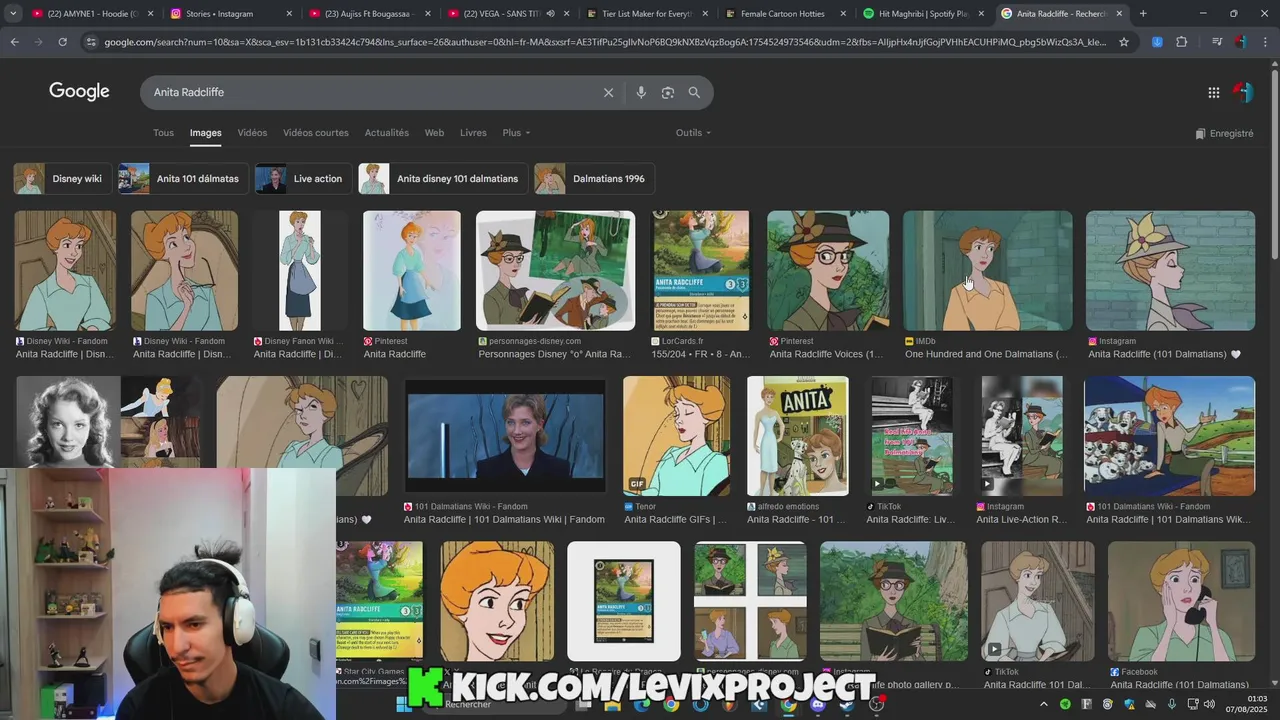Open the Web search tab
The height and width of the screenshot is (720, 1280).
coord(434,133)
